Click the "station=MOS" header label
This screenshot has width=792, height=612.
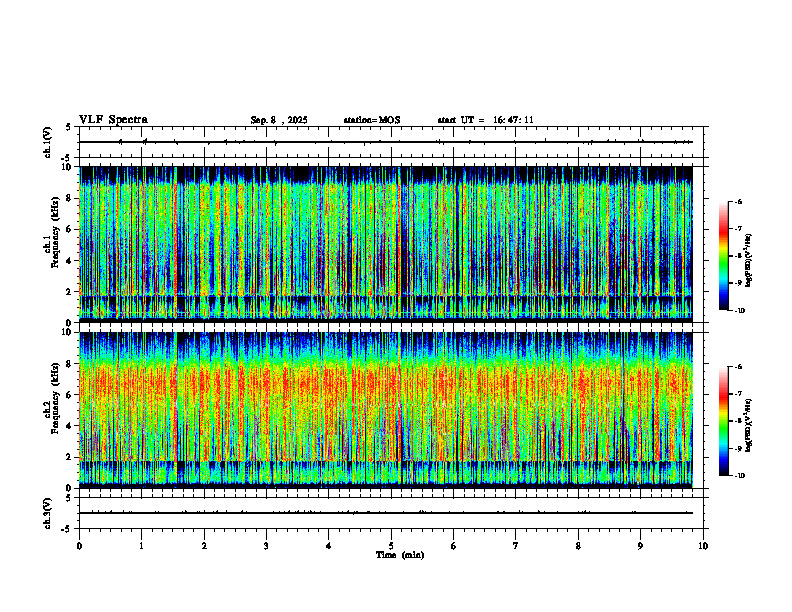tap(372, 120)
